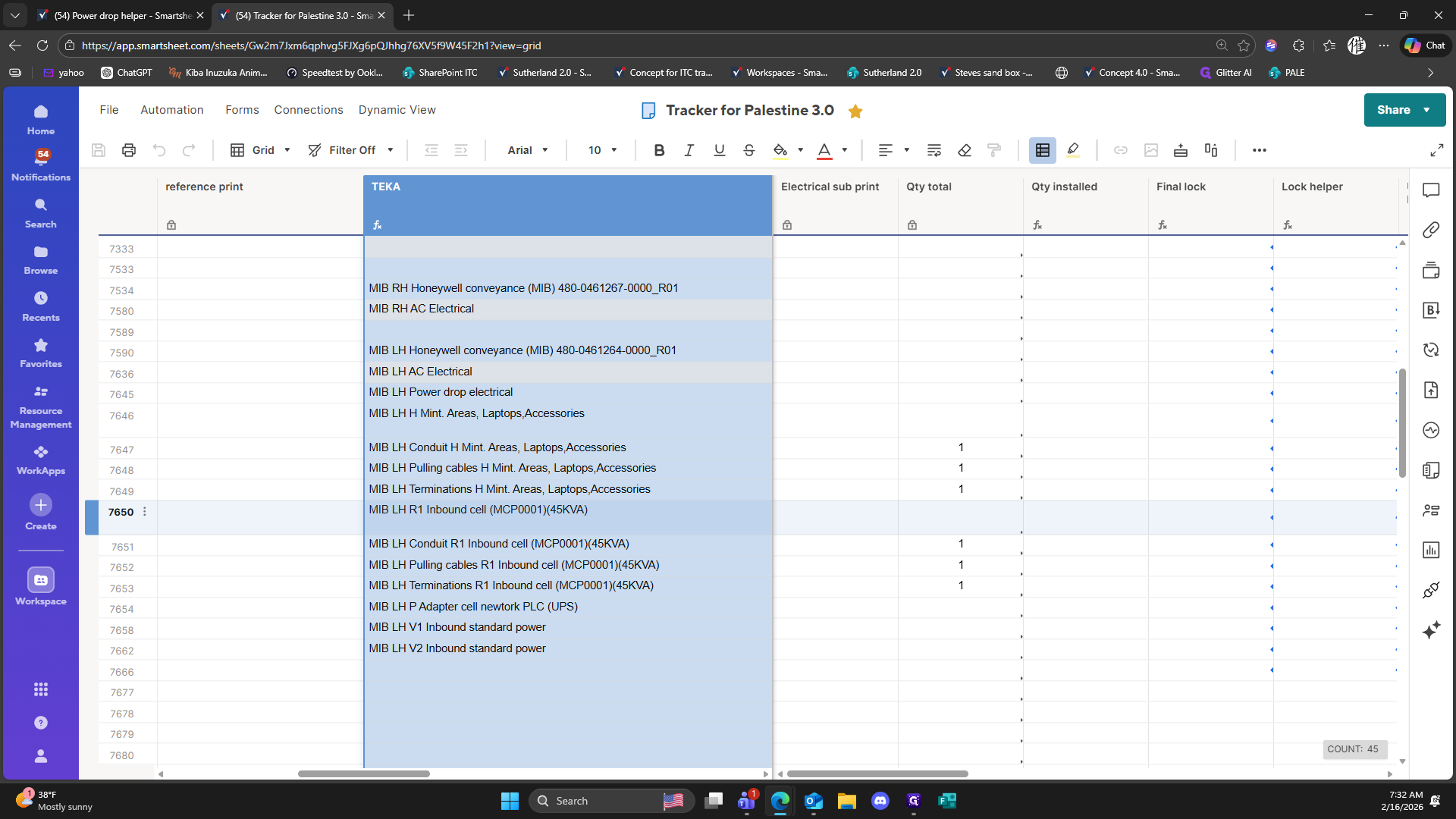Click the Clear Formatting eraser icon
Screen dimensions: 1456x819
pos(965,150)
